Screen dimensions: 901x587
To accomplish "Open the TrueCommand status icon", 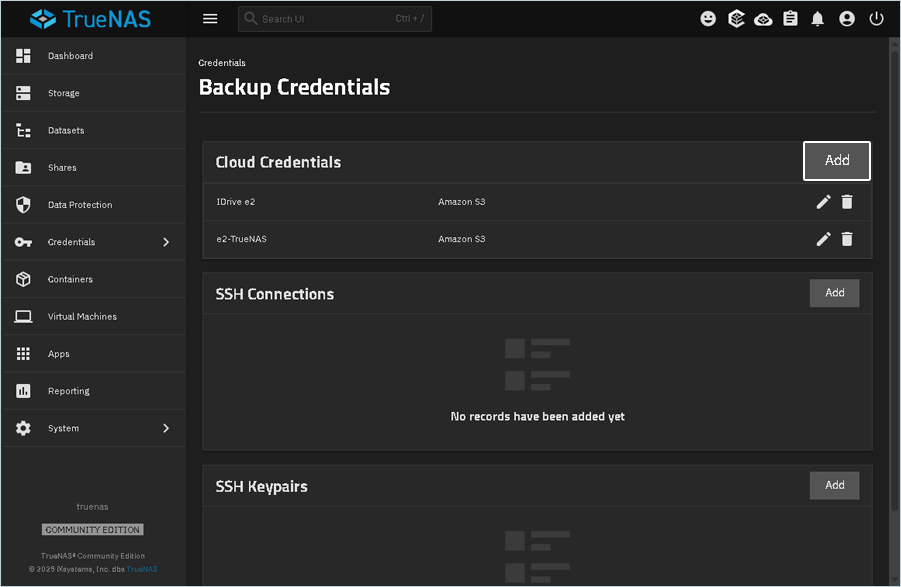I will 736,19.
